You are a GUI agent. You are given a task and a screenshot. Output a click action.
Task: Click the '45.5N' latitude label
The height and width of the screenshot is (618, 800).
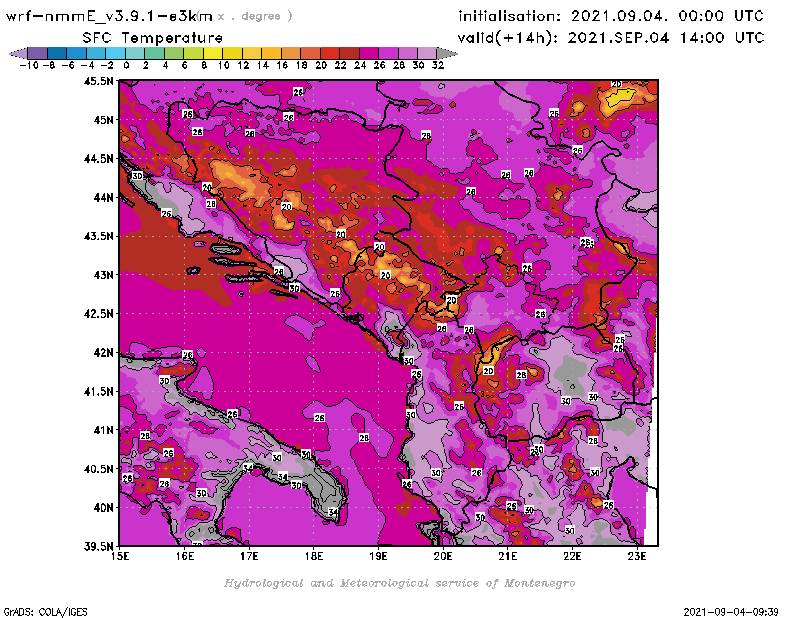[98, 81]
